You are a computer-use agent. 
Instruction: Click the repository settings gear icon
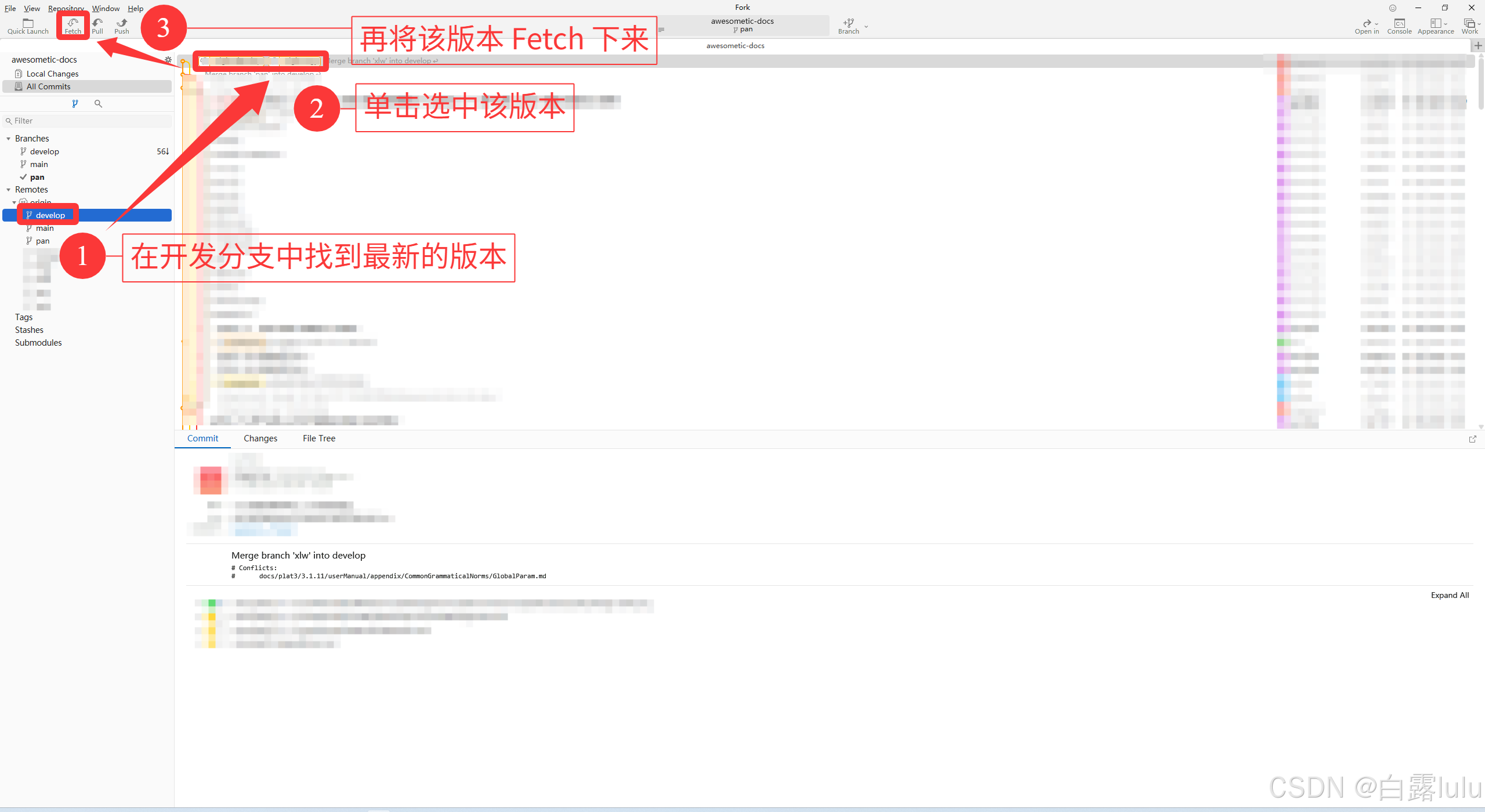click(x=168, y=60)
